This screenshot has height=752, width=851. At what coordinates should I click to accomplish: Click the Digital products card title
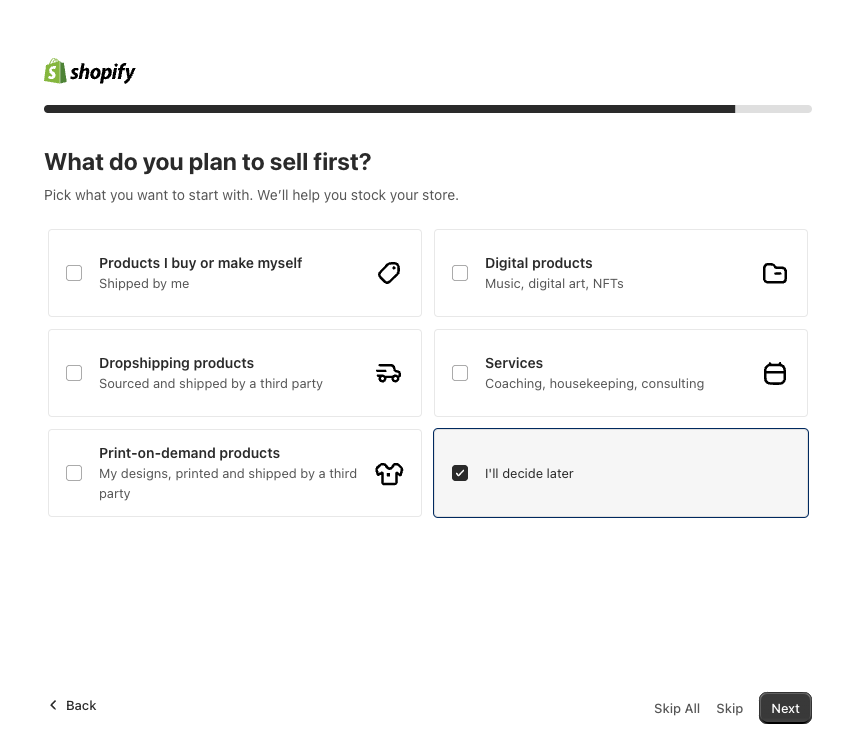click(x=538, y=263)
